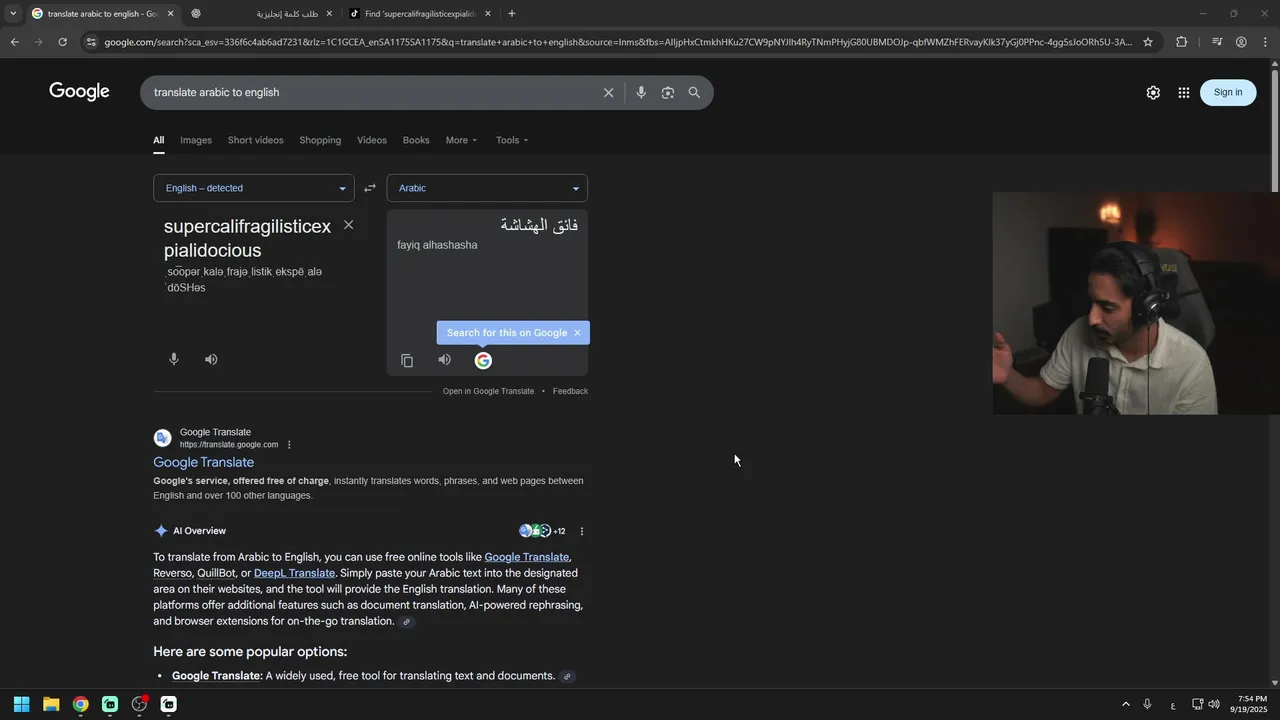The image size is (1280, 720).
Task: Switch to Images results
Action: [196, 140]
